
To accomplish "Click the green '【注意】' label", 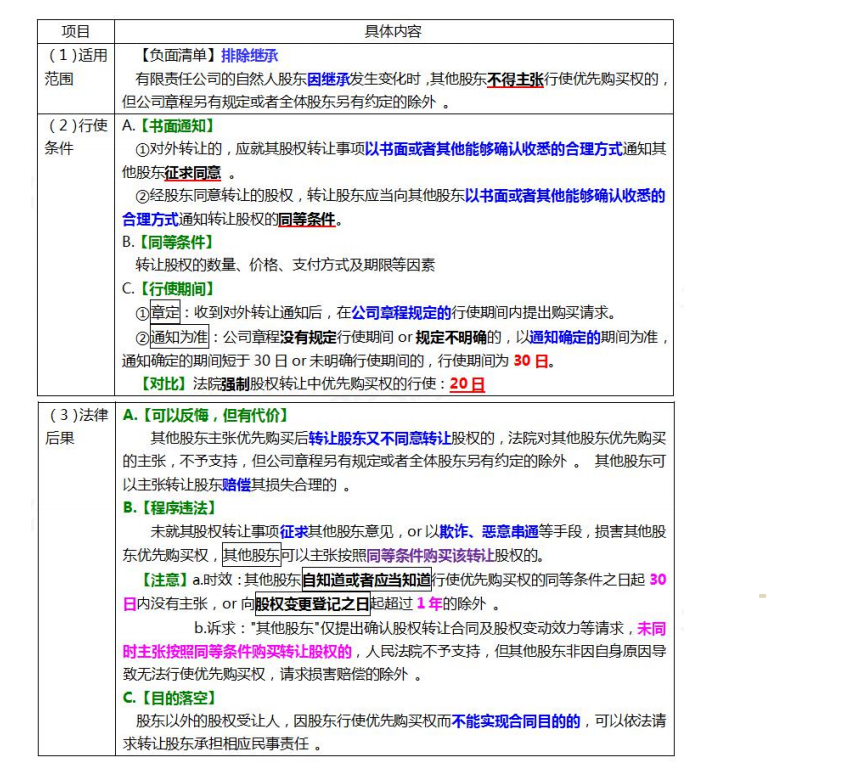I will click(163, 580).
